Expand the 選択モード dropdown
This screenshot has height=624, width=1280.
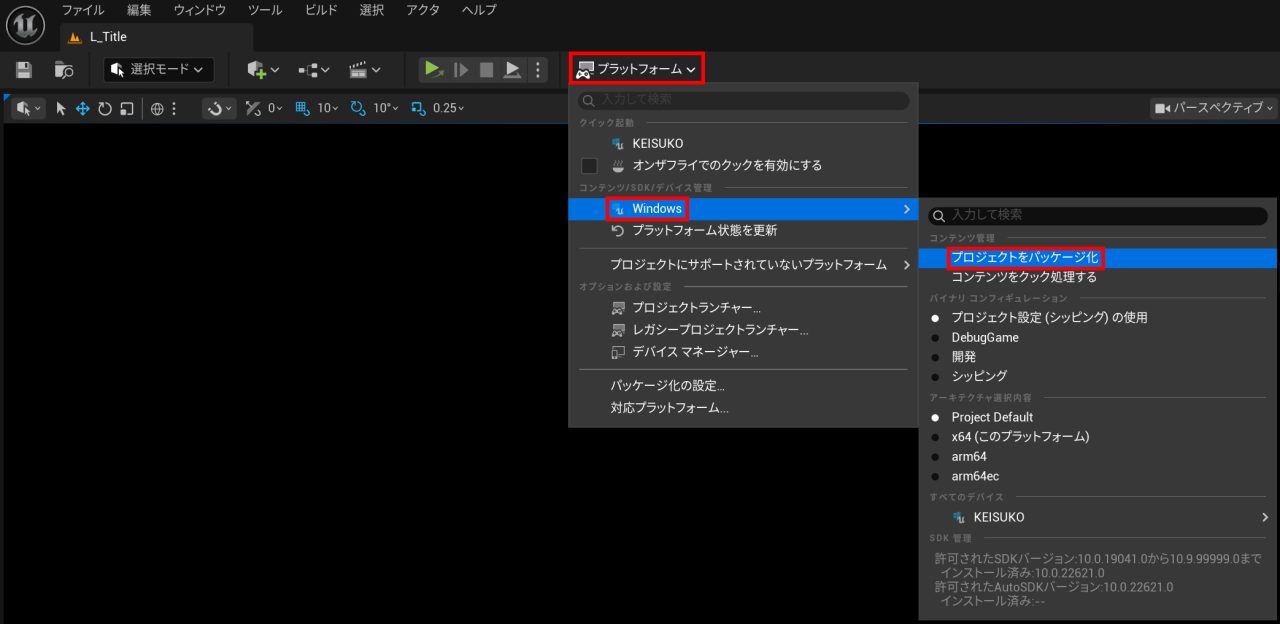(159, 69)
